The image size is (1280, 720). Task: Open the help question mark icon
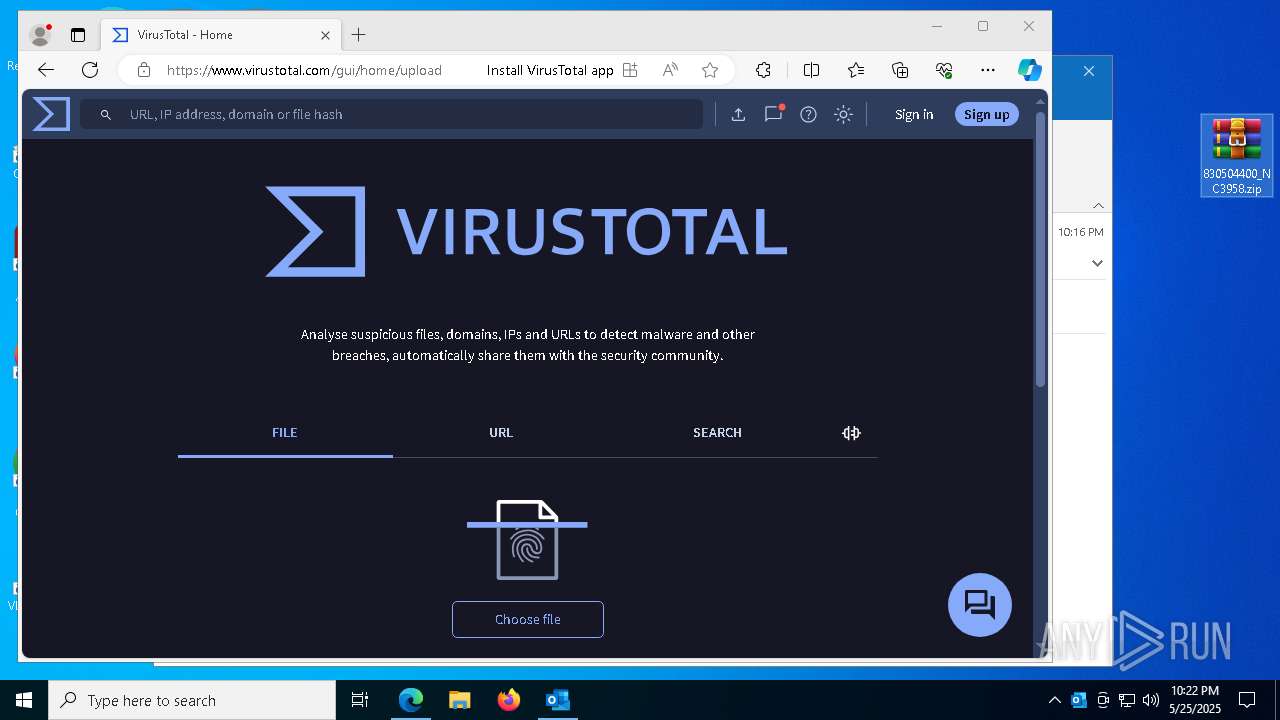point(808,114)
